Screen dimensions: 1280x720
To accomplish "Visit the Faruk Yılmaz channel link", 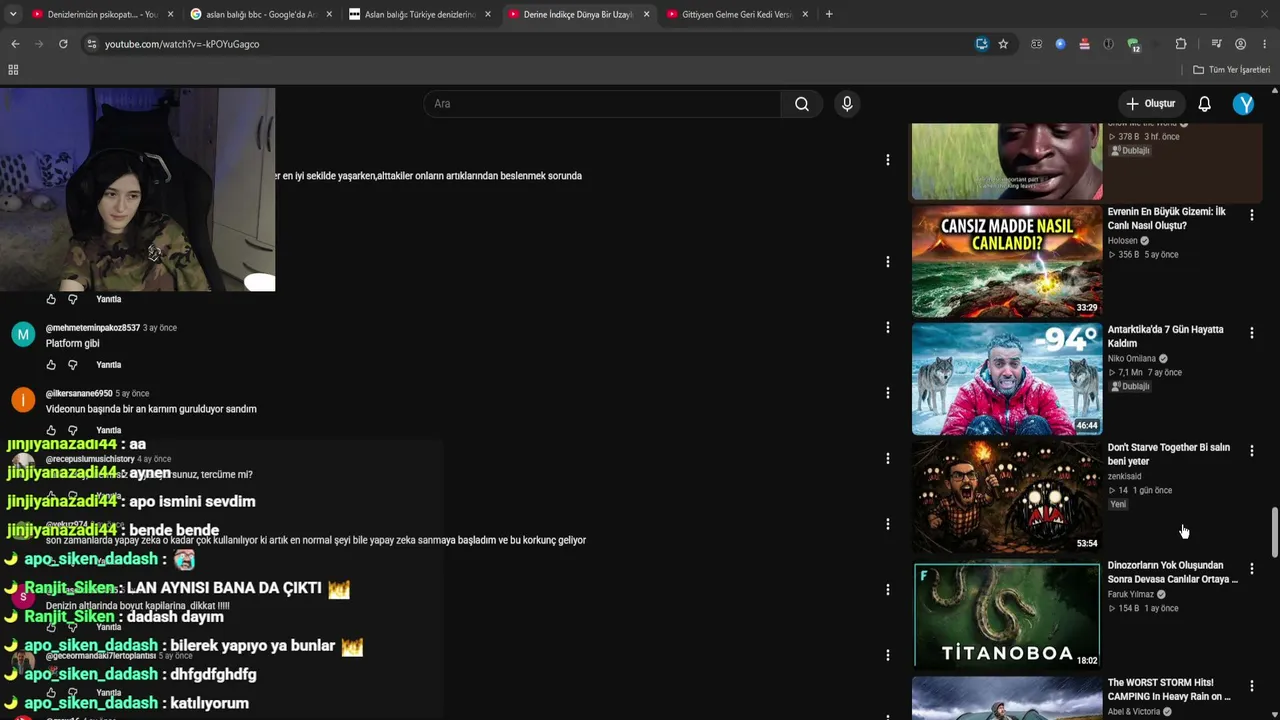I will tap(1130, 595).
